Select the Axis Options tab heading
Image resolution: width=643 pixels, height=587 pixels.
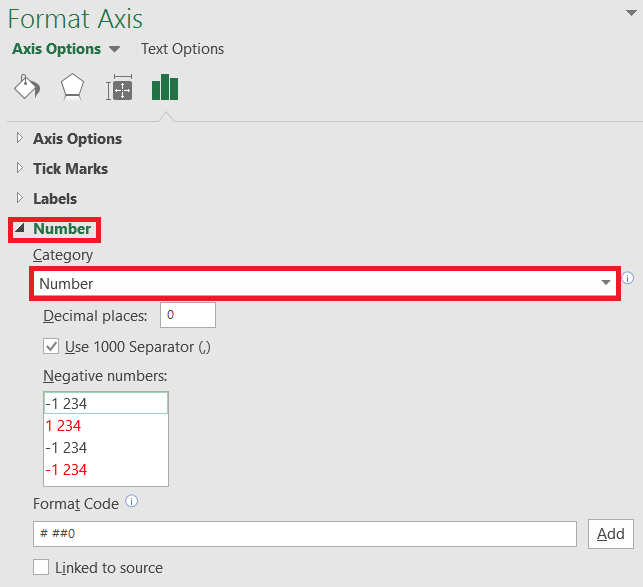57,49
